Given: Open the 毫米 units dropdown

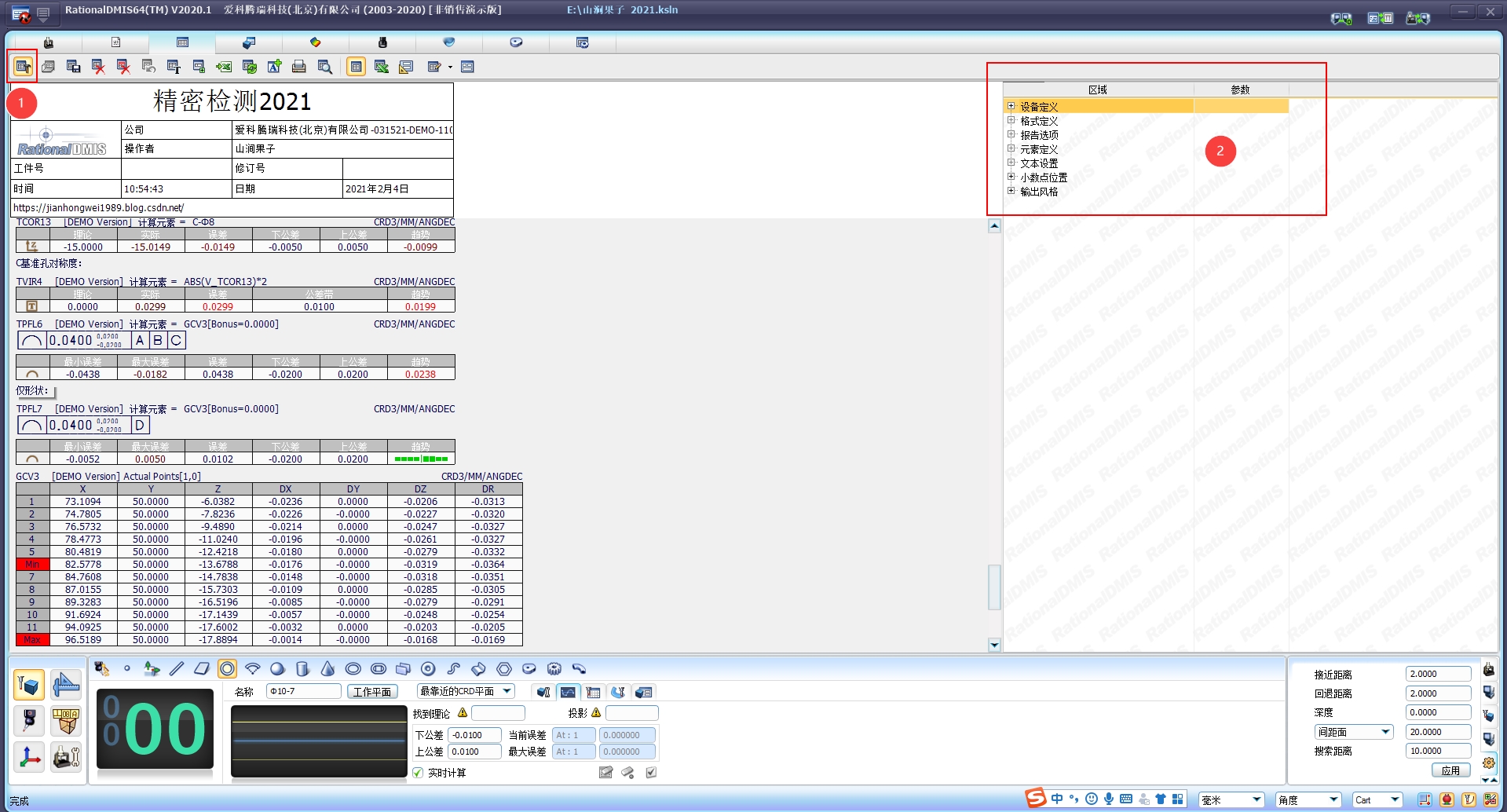Looking at the screenshot, I should click(1231, 800).
